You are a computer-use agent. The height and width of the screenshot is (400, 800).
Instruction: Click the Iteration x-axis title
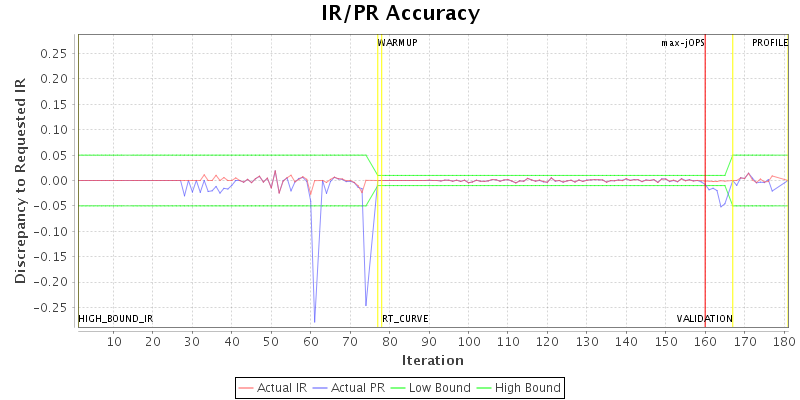tap(432, 360)
